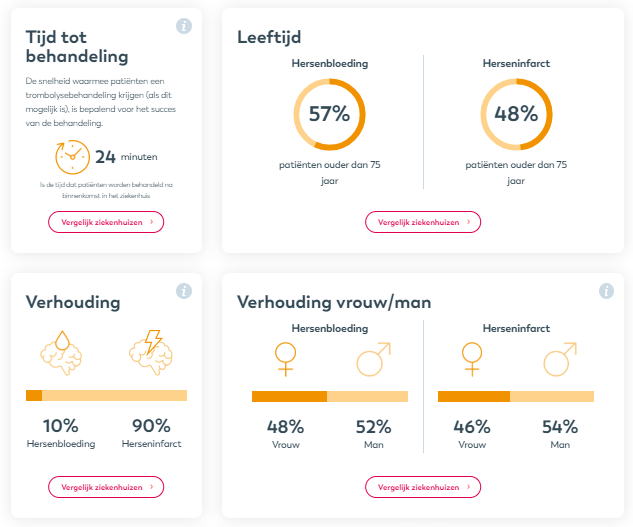This screenshot has width=633, height=527.
Task: Click the female symbol under Herseninfarct
Action: click(472, 359)
